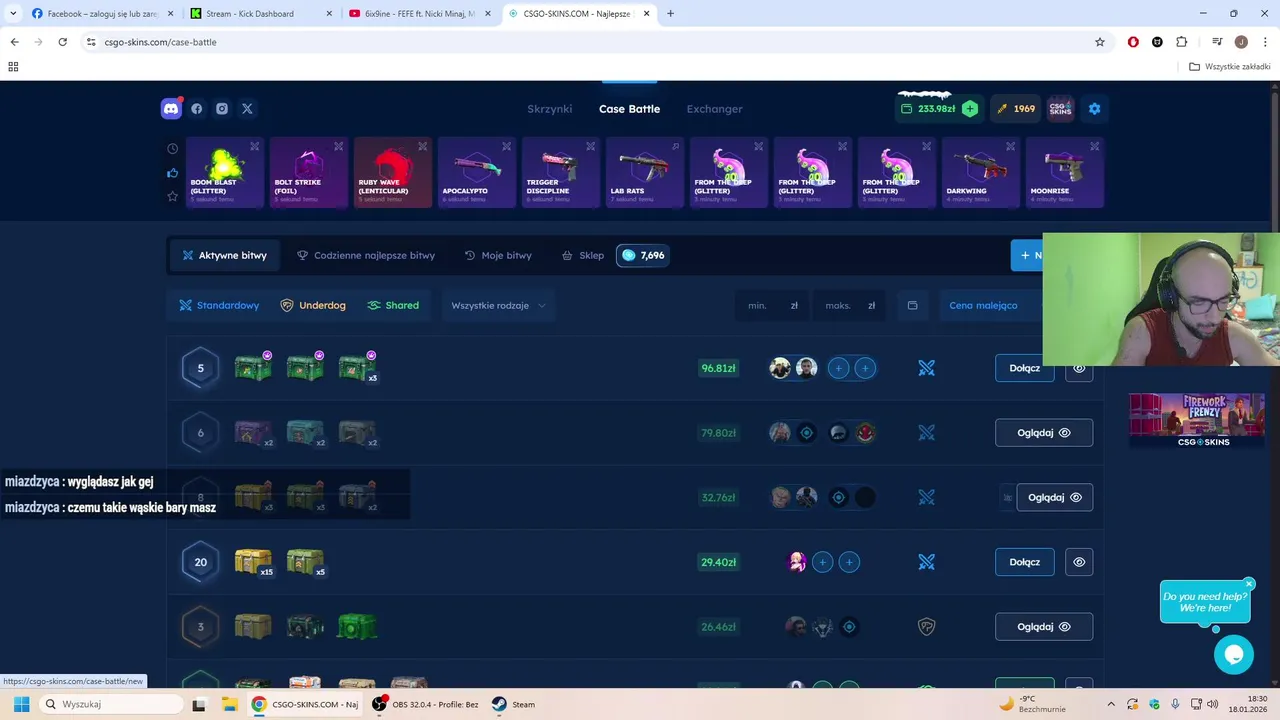Show recent drops via clock icon
Screen dimensions: 1280x720
pos(172,149)
